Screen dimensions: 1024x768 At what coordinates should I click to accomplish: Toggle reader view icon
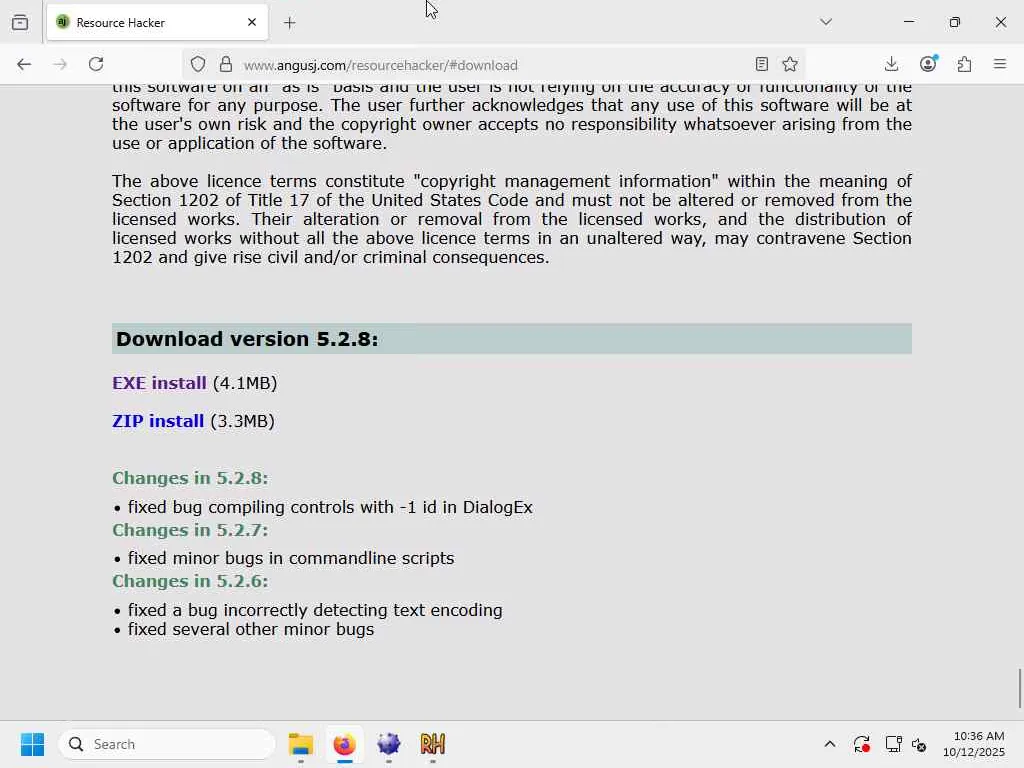coord(761,64)
